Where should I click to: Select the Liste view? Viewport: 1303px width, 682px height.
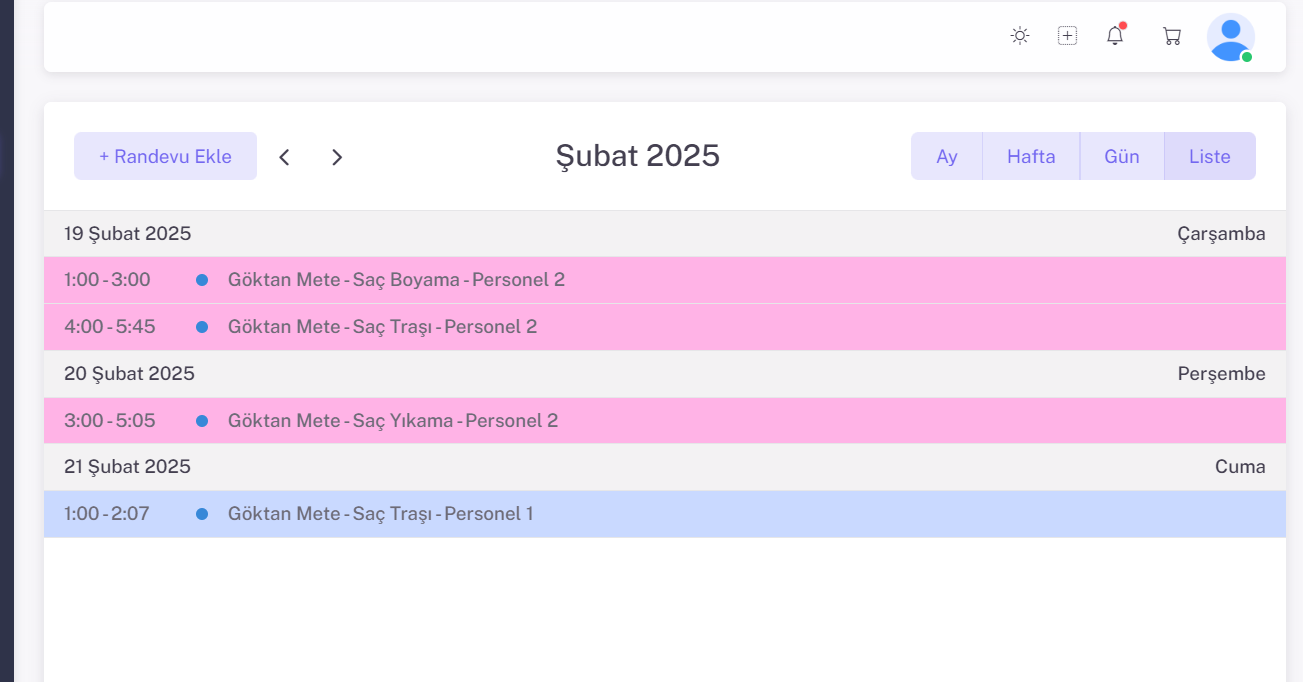pos(1209,157)
